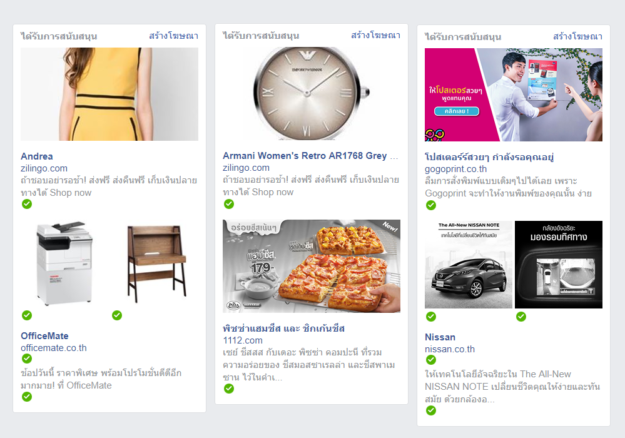Viewport: 625px width, 438px height.
Task: Open the OfficeMate ad title link
Action: [x=45, y=336]
